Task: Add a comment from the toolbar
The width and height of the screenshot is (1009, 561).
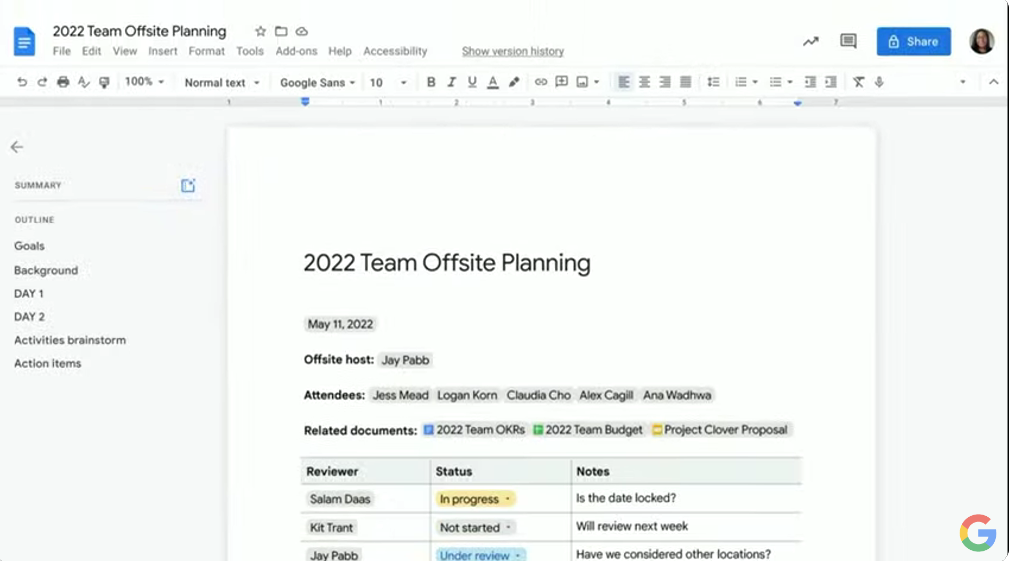Action: click(x=562, y=82)
